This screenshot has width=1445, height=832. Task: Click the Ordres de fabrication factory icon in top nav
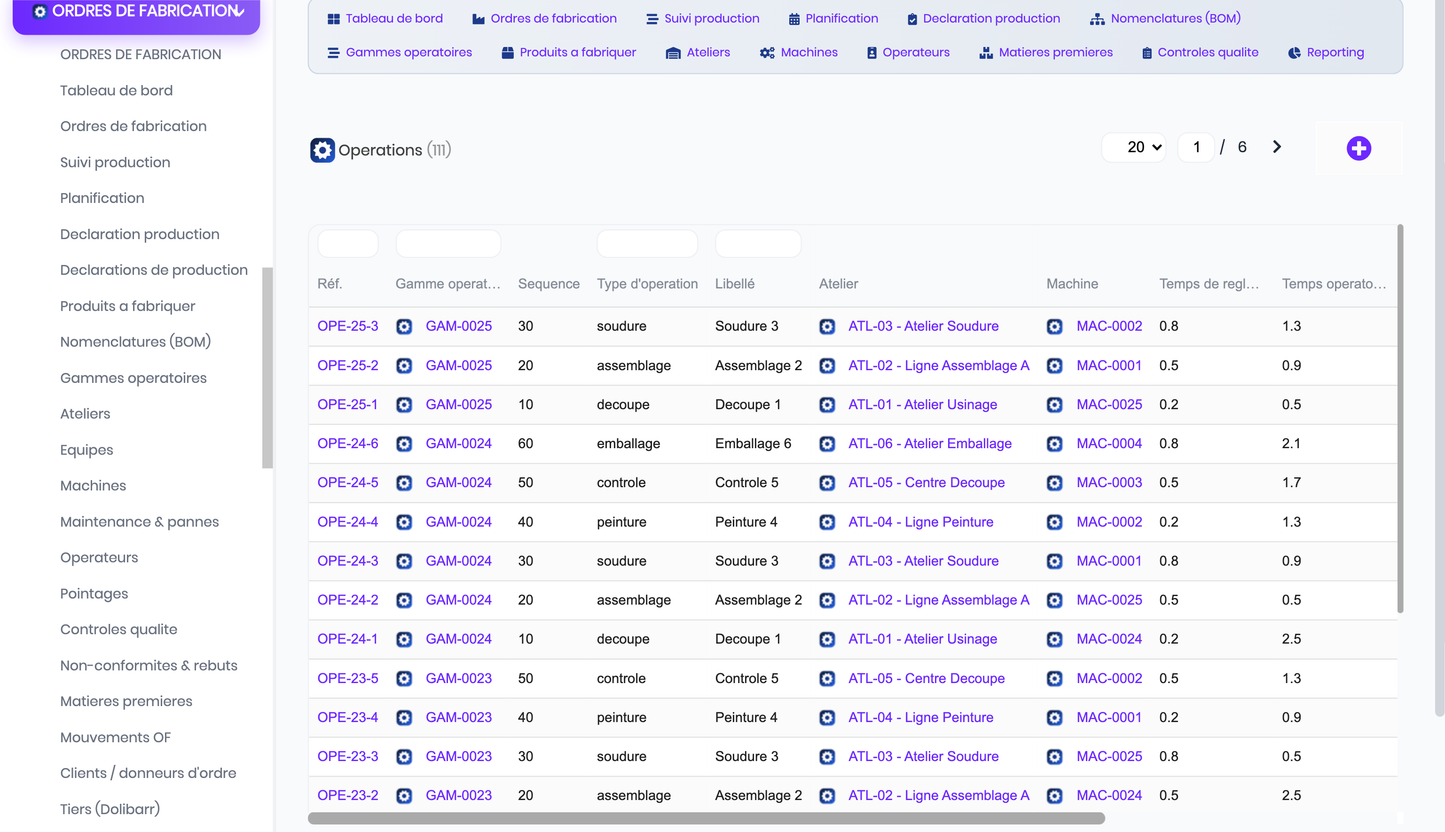[478, 19]
